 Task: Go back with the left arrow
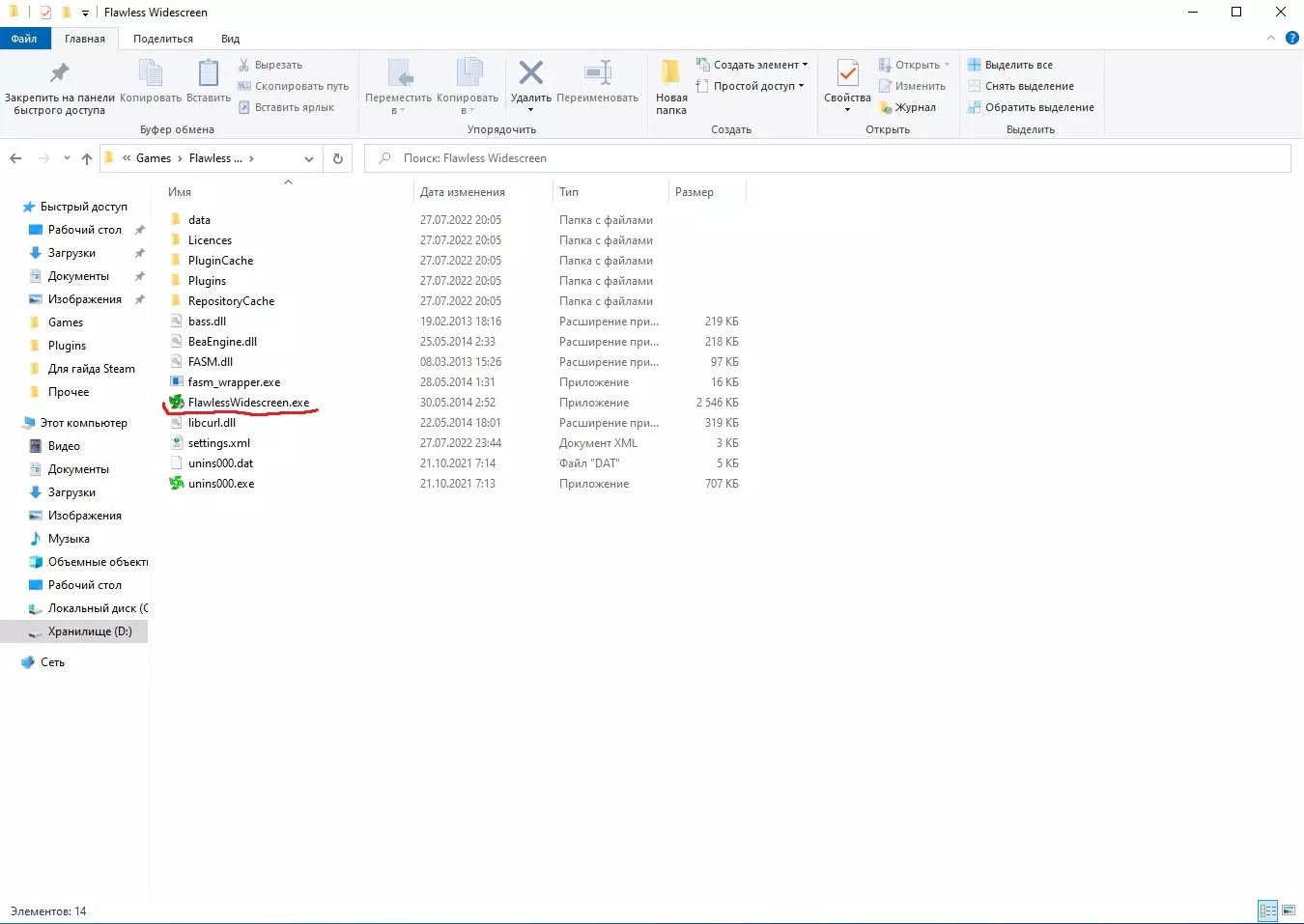(x=15, y=158)
